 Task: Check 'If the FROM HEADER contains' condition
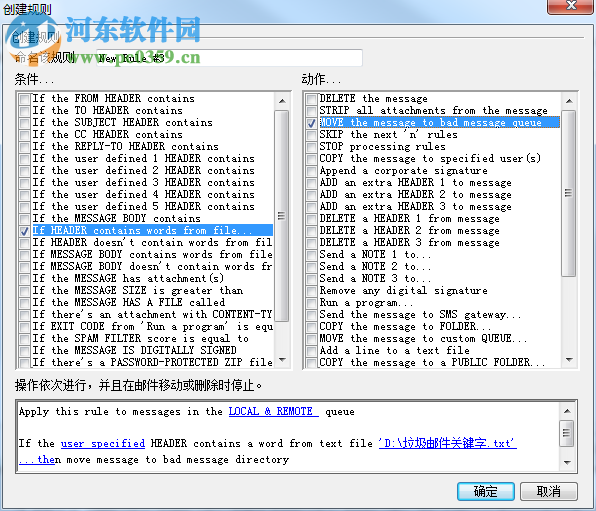pos(24,99)
